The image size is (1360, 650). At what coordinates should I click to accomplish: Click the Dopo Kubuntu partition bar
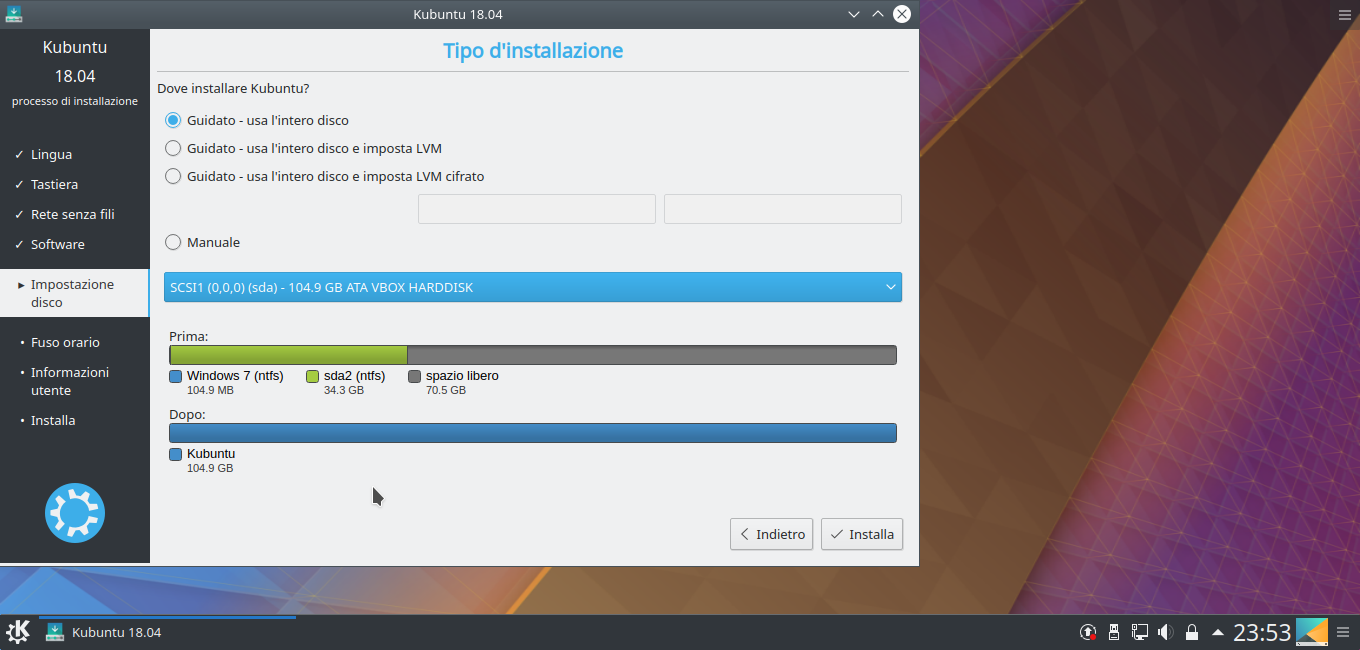coord(533,433)
